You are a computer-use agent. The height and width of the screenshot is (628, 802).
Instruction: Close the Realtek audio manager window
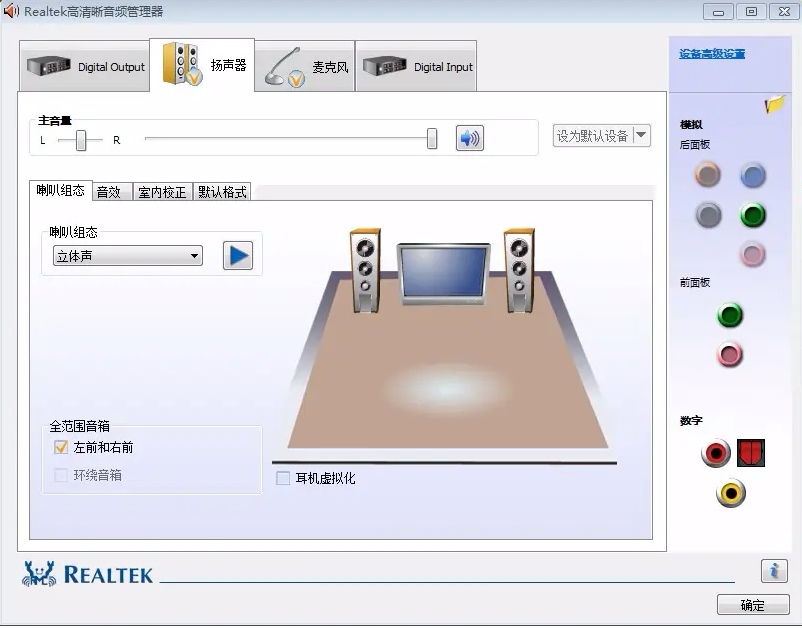[x=784, y=11]
